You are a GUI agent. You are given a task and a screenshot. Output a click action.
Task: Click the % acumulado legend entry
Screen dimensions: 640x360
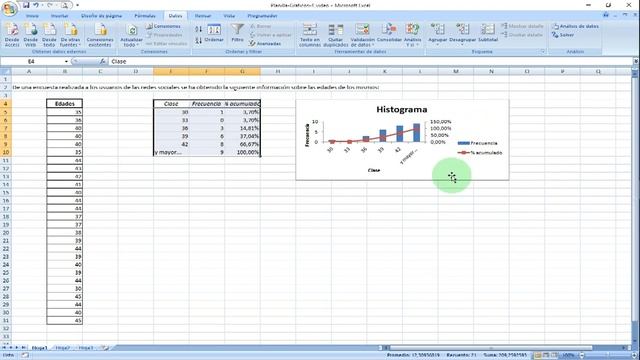coord(480,153)
